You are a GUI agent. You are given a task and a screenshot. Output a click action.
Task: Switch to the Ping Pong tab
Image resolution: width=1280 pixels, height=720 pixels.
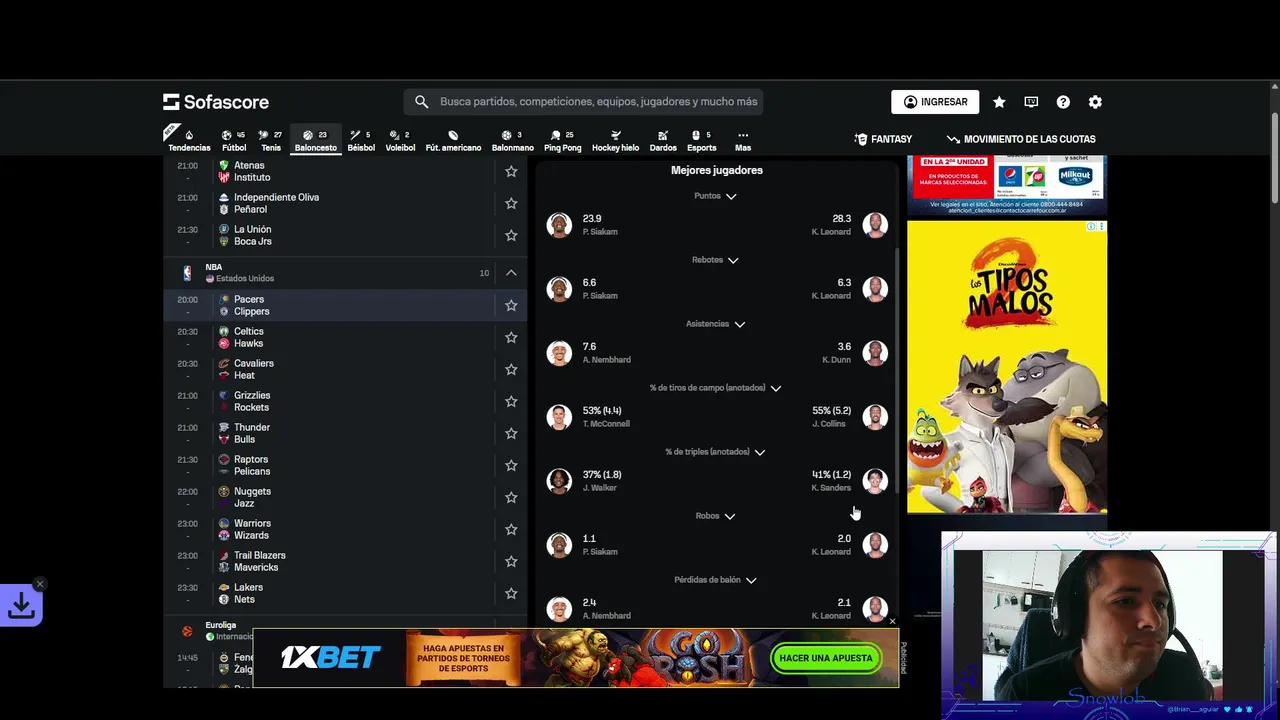click(x=562, y=140)
